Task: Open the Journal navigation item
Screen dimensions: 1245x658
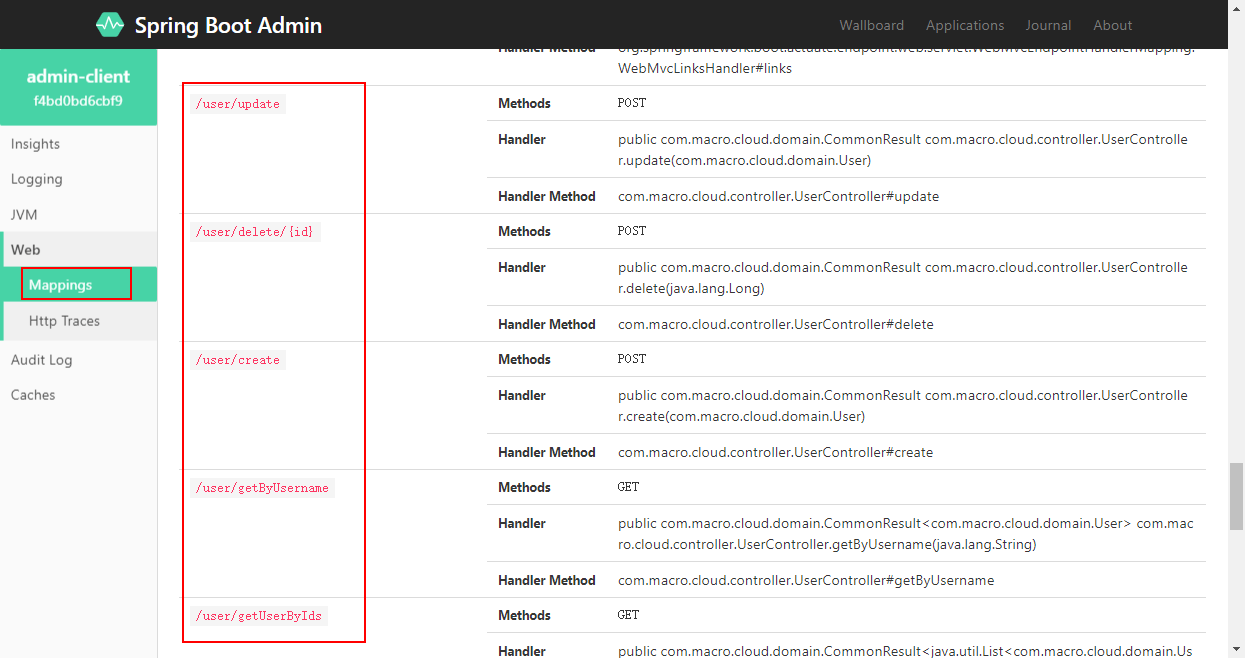Action: pyautogui.click(x=1048, y=25)
